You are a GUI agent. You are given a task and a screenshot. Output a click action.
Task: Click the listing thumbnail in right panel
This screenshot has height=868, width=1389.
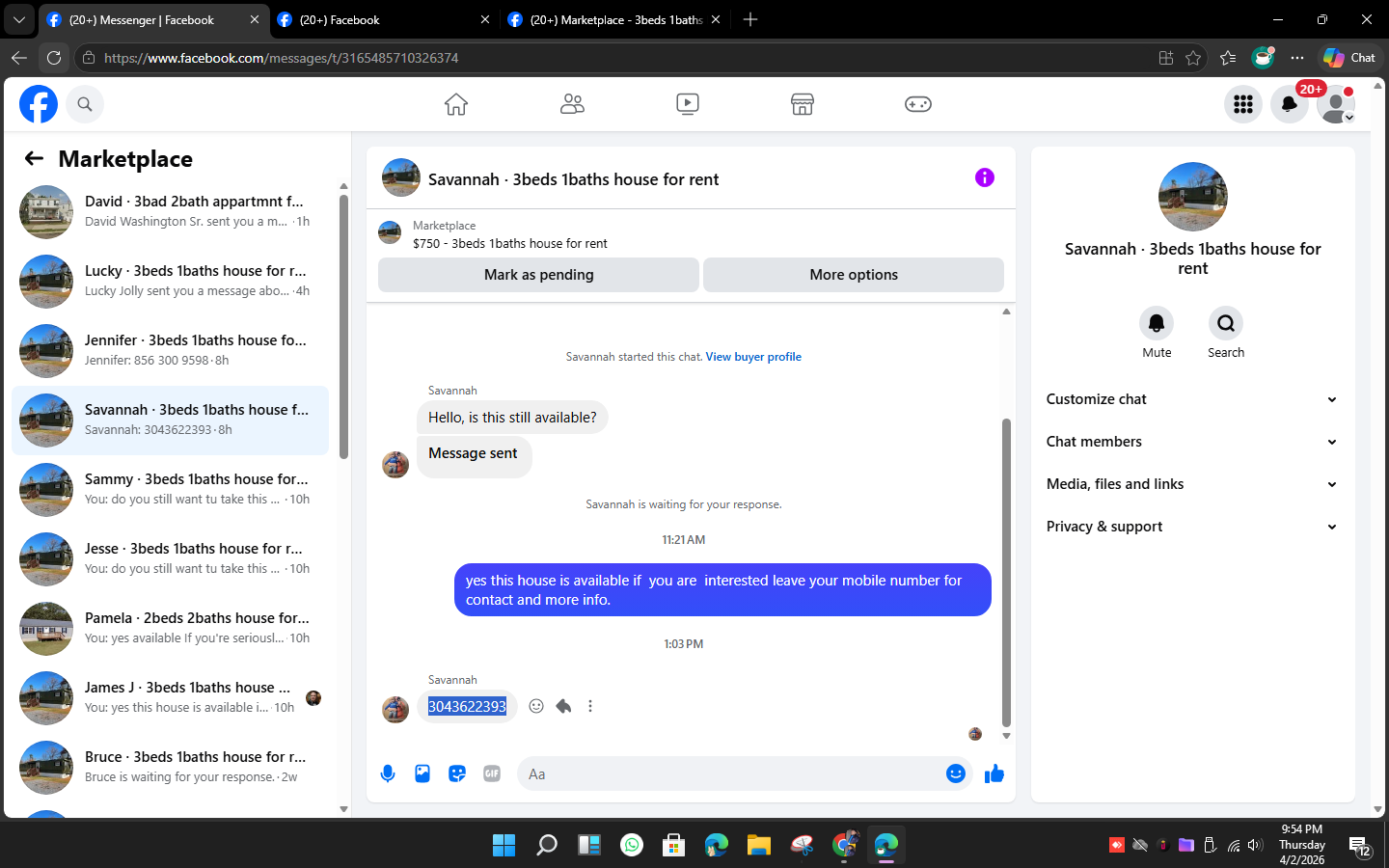tap(1193, 197)
